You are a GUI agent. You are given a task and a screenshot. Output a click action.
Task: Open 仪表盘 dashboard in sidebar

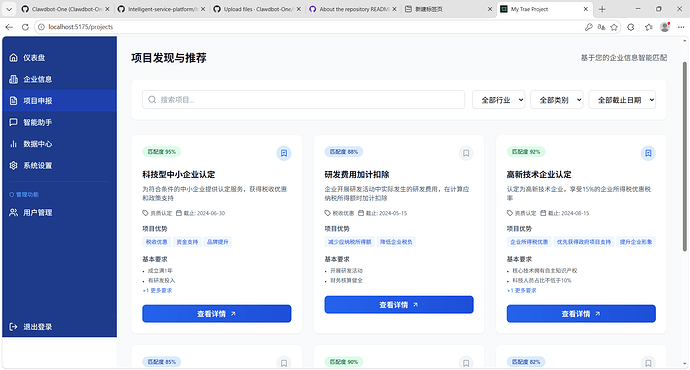(59, 58)
